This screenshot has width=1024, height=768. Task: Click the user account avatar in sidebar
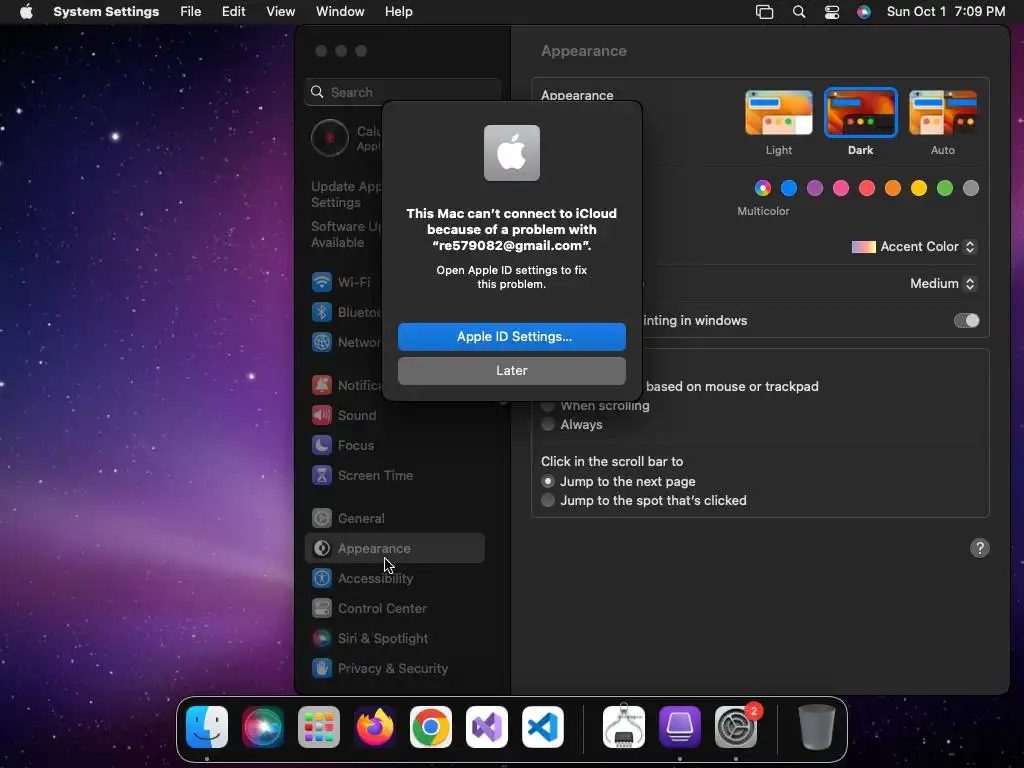330,138
